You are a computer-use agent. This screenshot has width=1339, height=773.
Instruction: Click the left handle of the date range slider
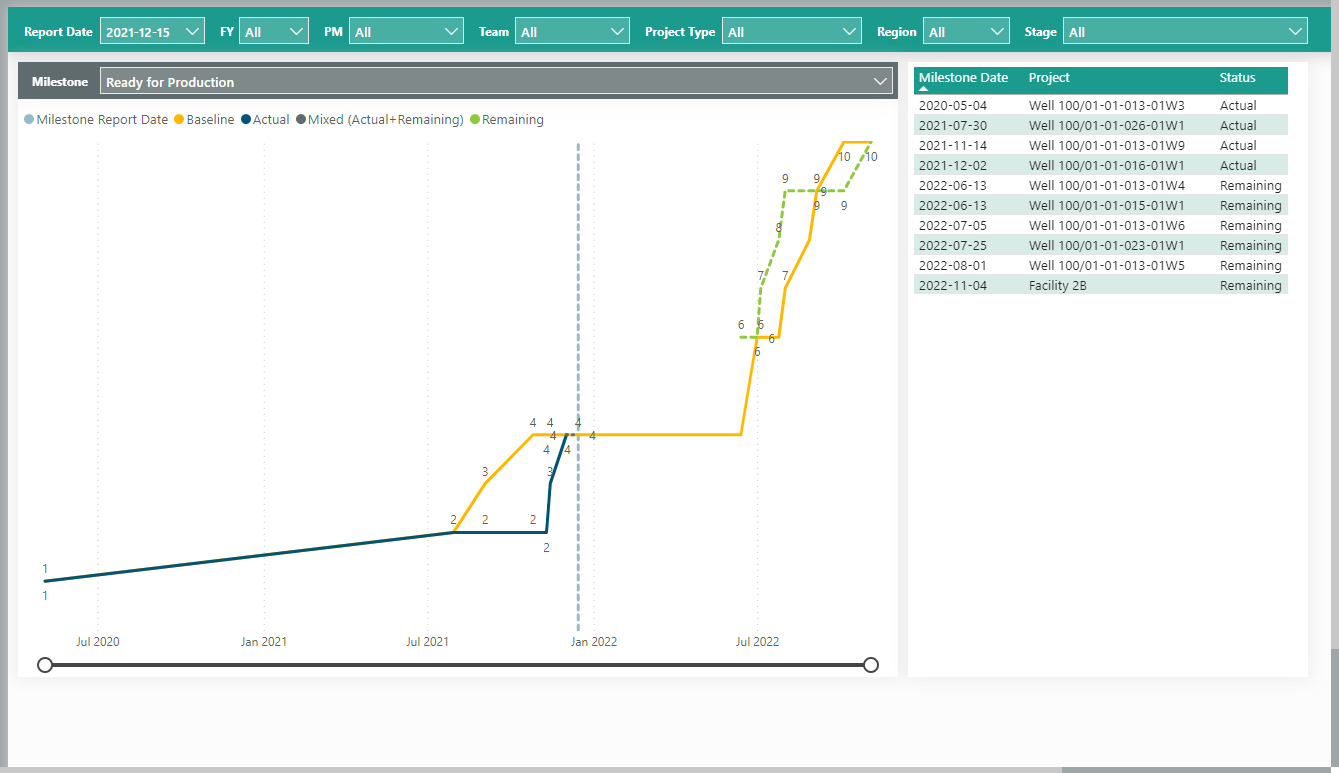(45, 665)
